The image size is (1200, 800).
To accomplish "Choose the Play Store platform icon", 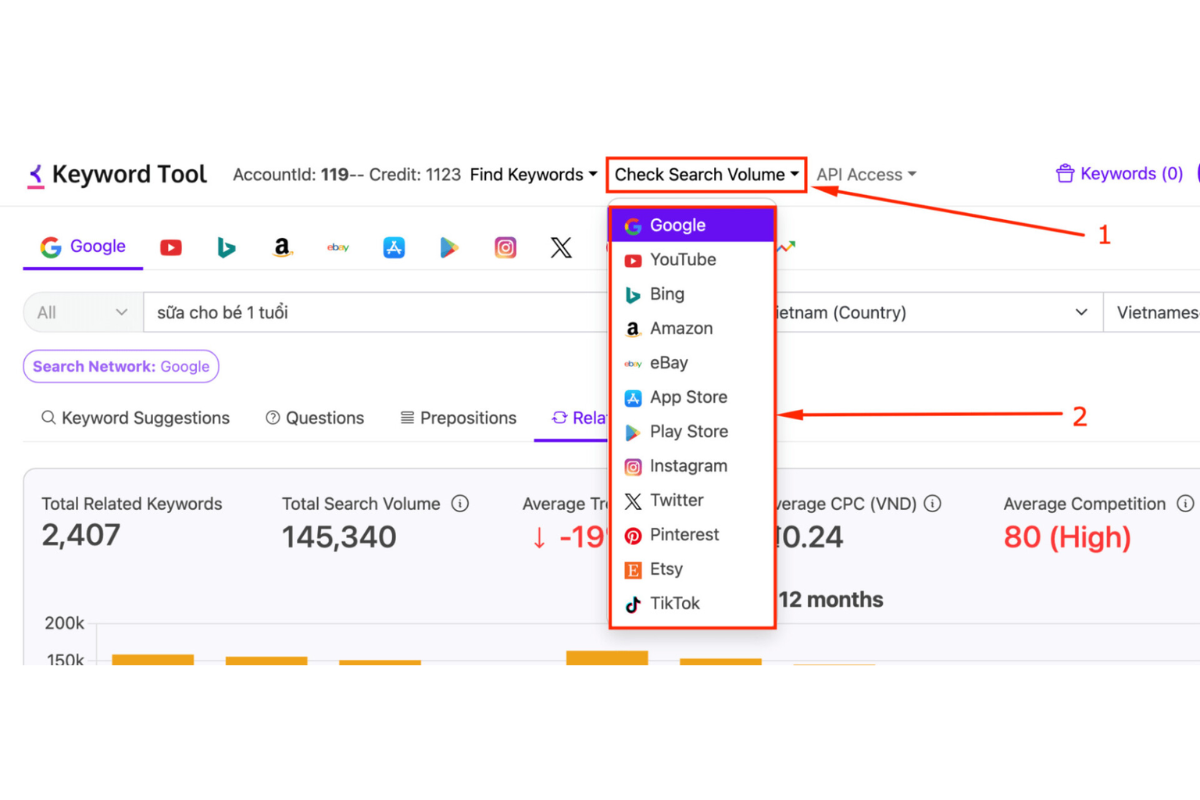I will pos(450,247).
